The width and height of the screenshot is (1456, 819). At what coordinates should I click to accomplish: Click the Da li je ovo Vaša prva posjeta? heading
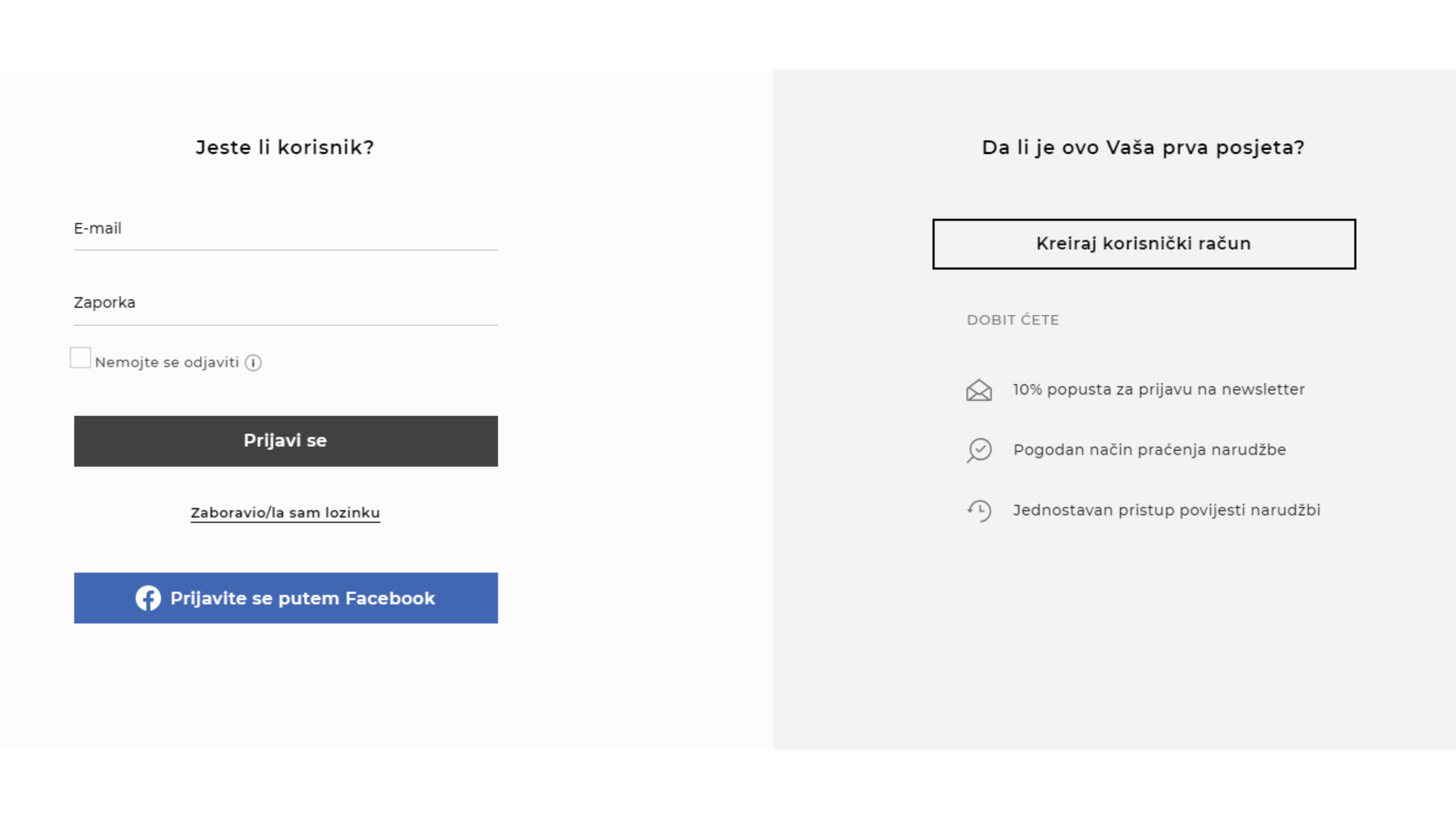coord(1143,148)
